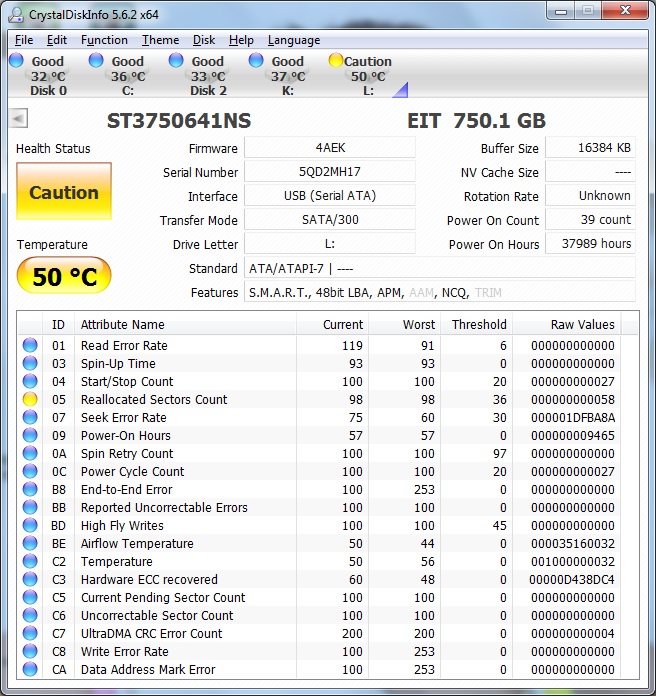Select raw value 000001DFBA8A
Image resolution: width=656 pixels, height=697 pixels.
[572, 417]
